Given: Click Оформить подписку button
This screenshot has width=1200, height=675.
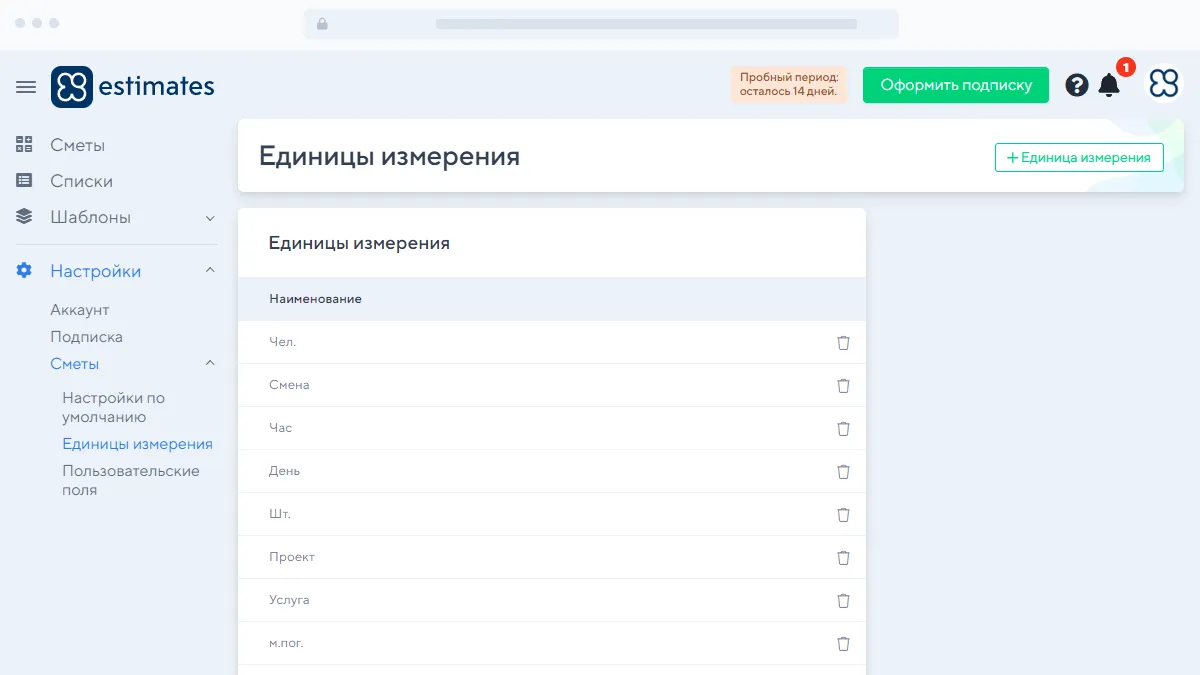Looking at the screenshot, I should click(955, 85).
